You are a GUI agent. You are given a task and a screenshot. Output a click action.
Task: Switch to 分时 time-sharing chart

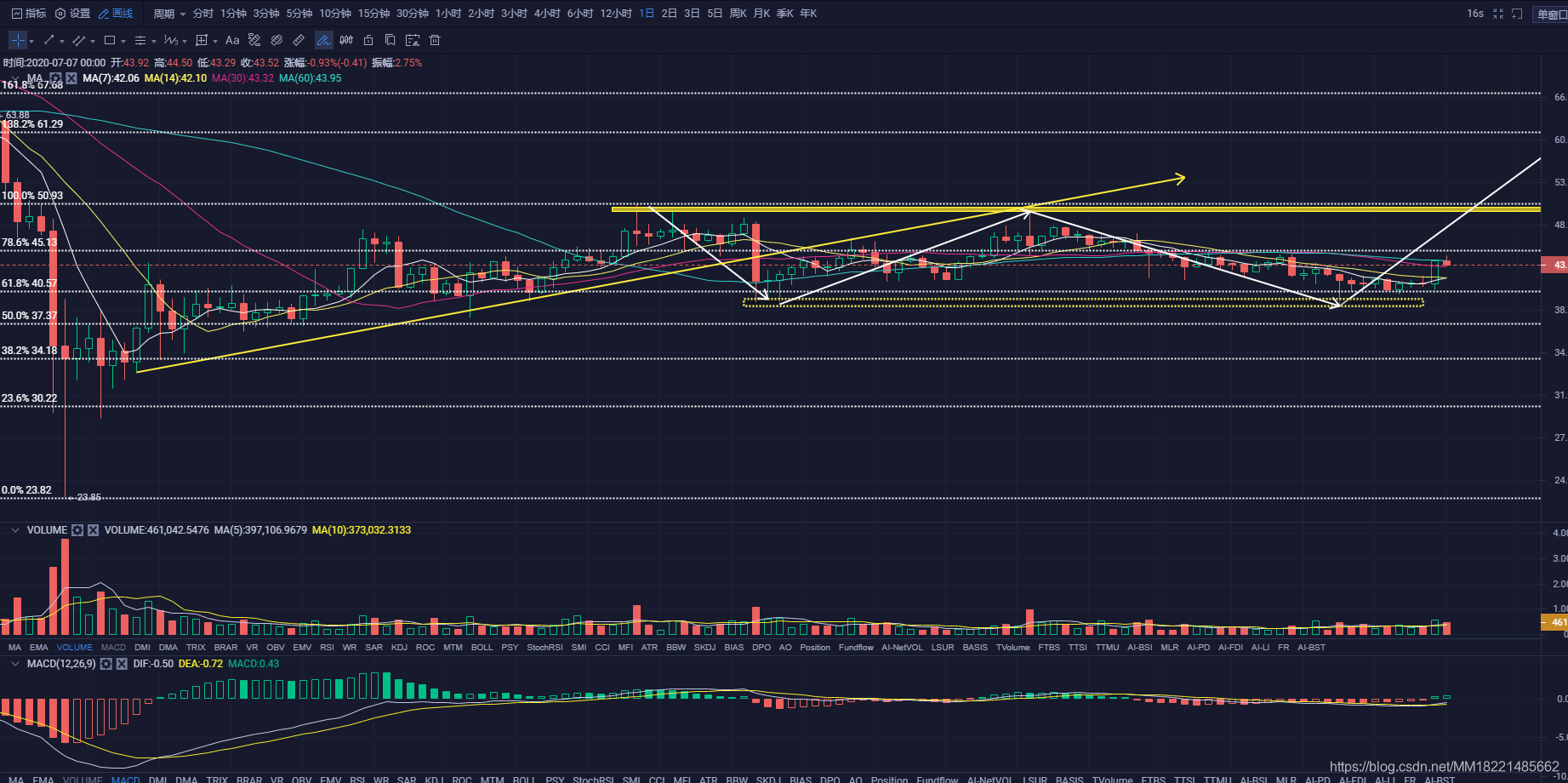(x=202, y=14)
